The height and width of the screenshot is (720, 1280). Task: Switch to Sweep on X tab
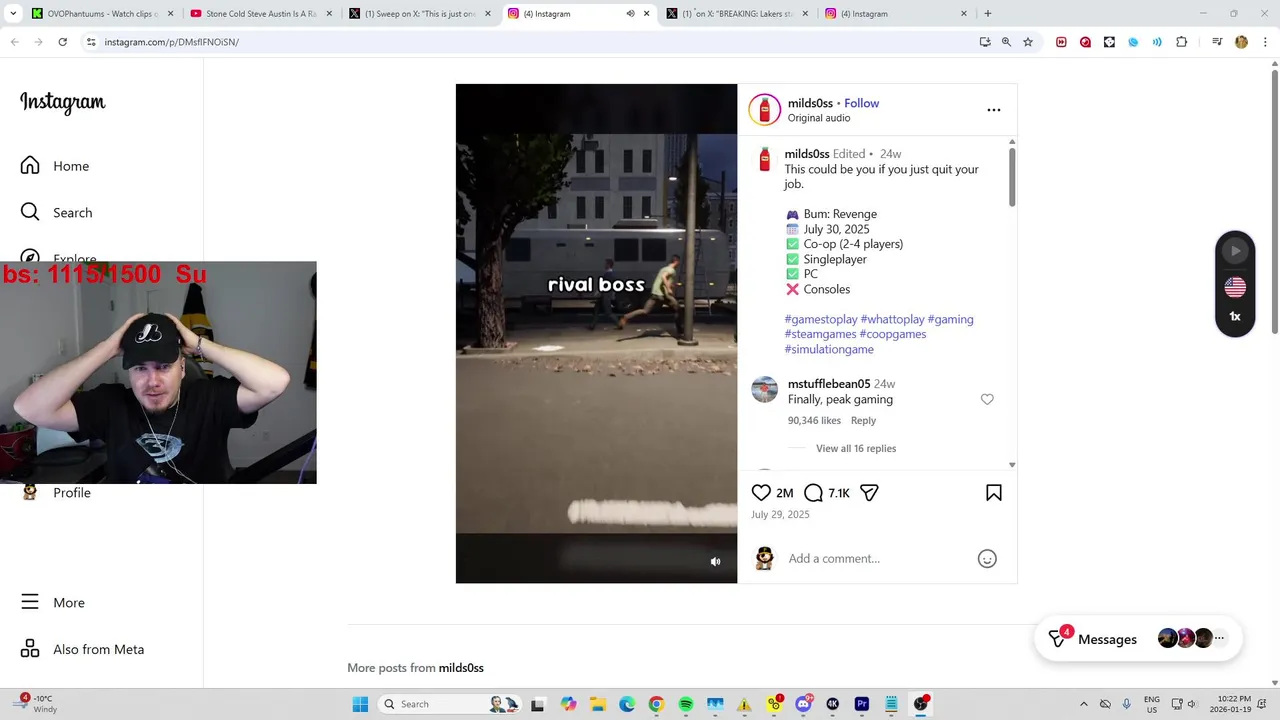(x=420, y=14)
